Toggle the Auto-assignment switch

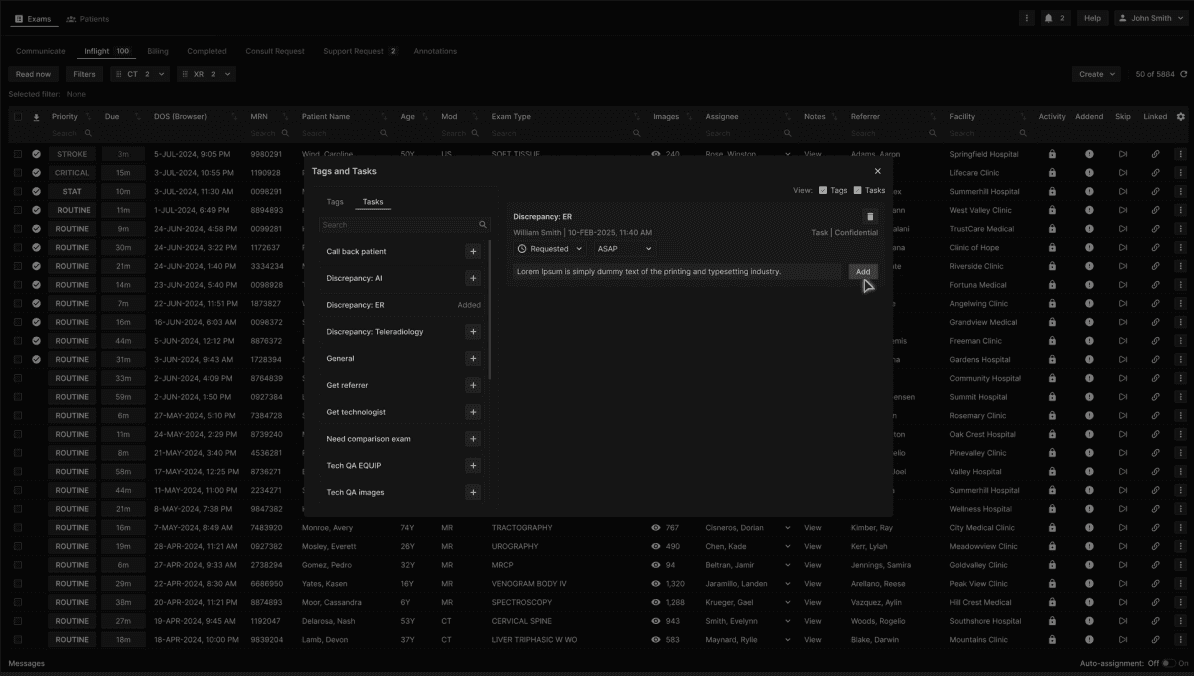point(1168,663)
